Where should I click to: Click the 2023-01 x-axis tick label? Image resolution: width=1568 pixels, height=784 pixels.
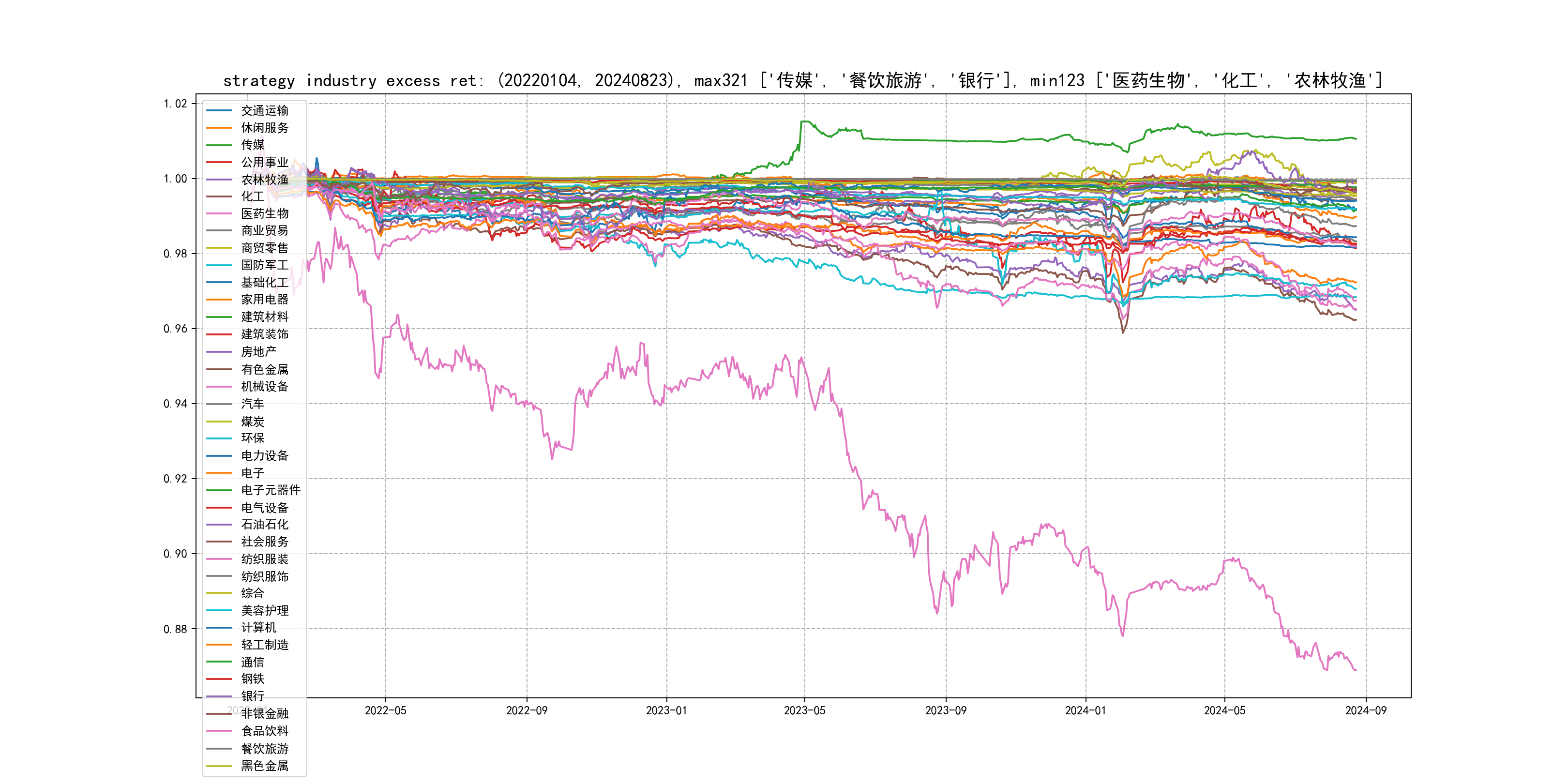[x=666, y=710]
